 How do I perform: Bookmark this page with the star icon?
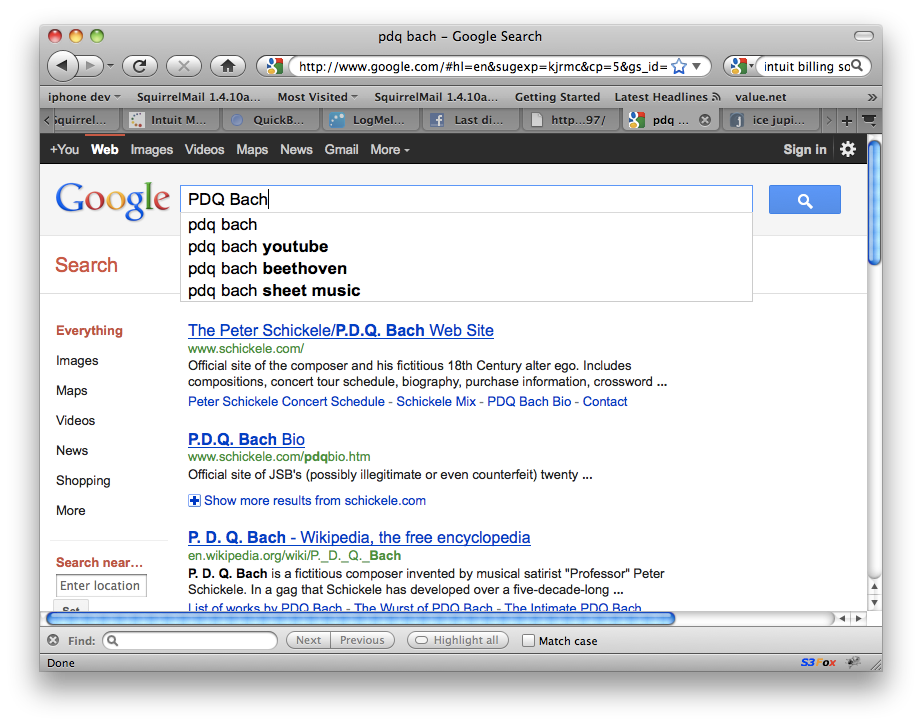(679, 66)
